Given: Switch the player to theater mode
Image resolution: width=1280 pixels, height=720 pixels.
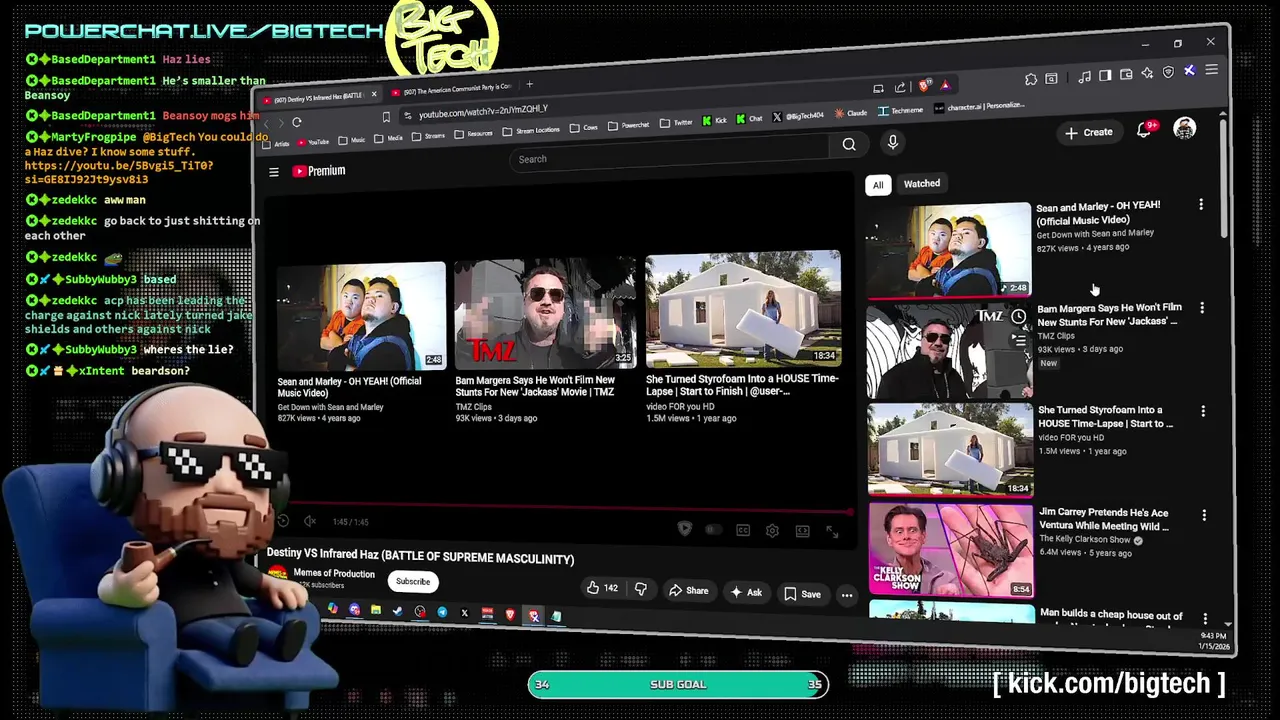Looking at the screenshot, I should pyautogui.click(x=802, y=531).
